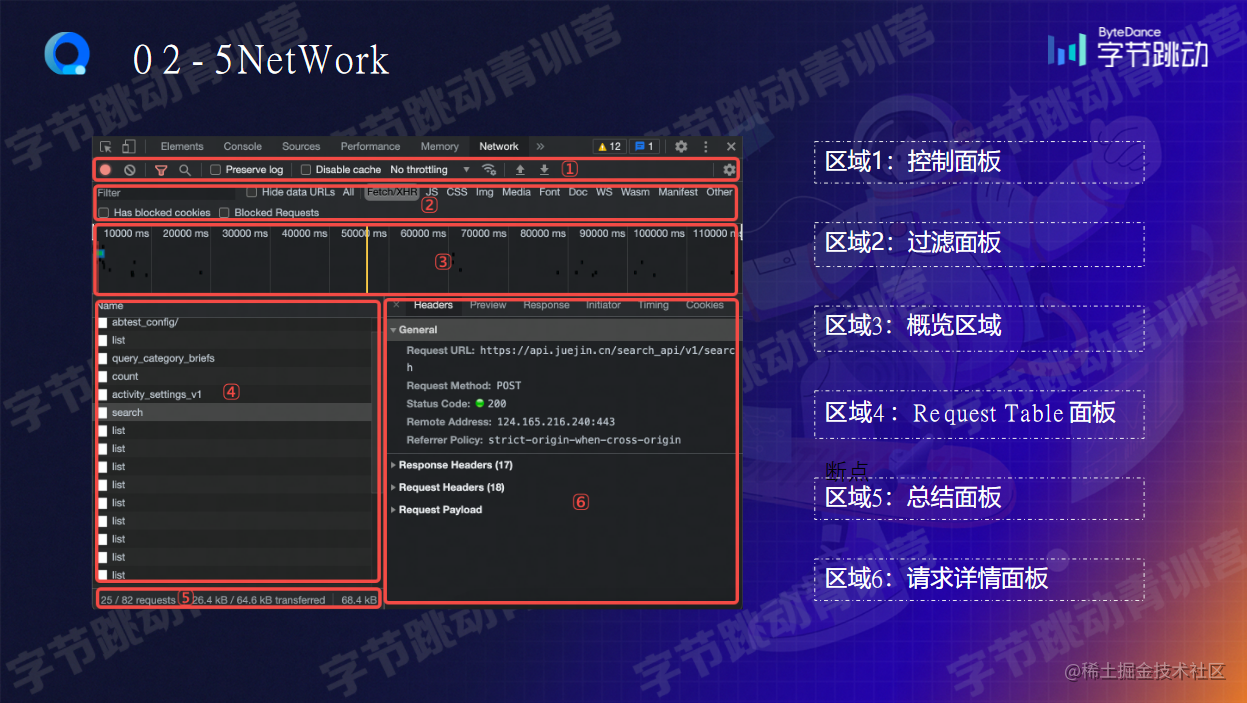This screenshot has height=703, width=1247.
Task: Select the query_category_briefs request
Action: pos(234,358)
